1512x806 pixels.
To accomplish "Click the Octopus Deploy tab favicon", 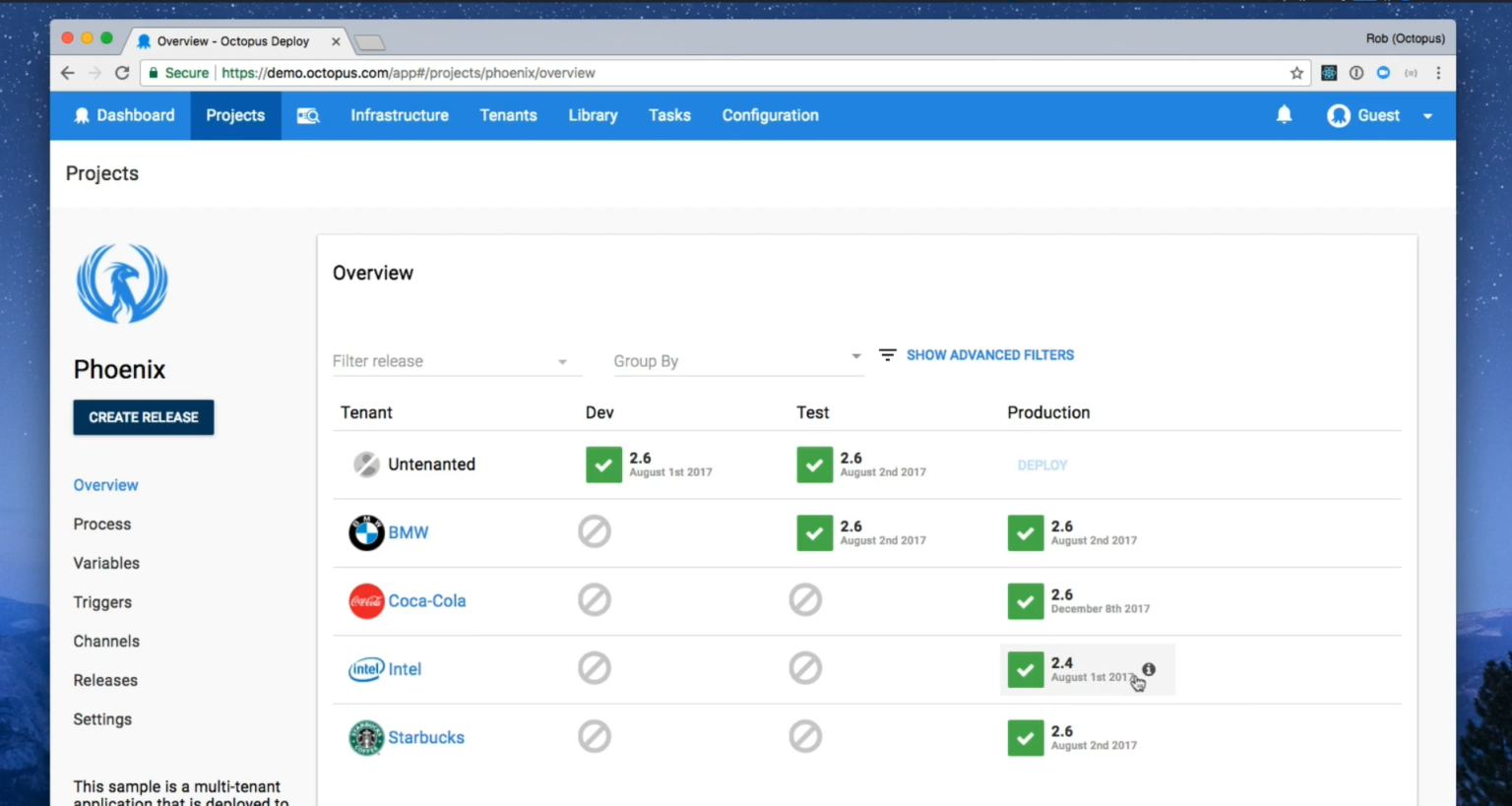I will [144, 41].
